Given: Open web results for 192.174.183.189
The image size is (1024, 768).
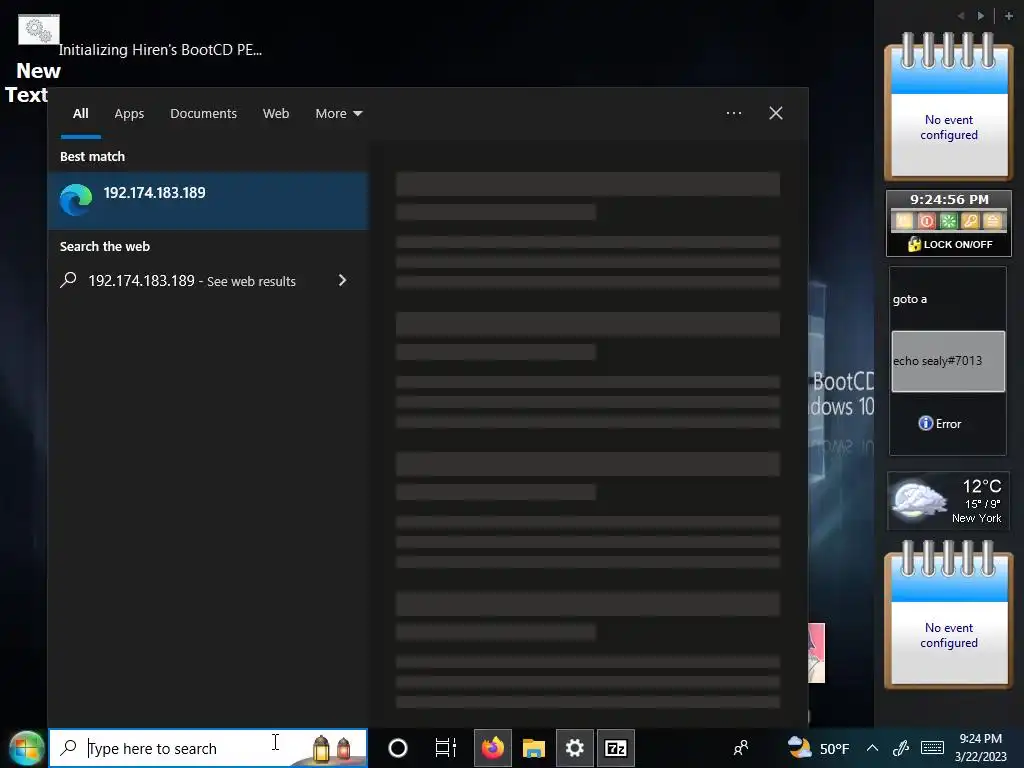Looking at the screenshot, I should click(208, 281).
